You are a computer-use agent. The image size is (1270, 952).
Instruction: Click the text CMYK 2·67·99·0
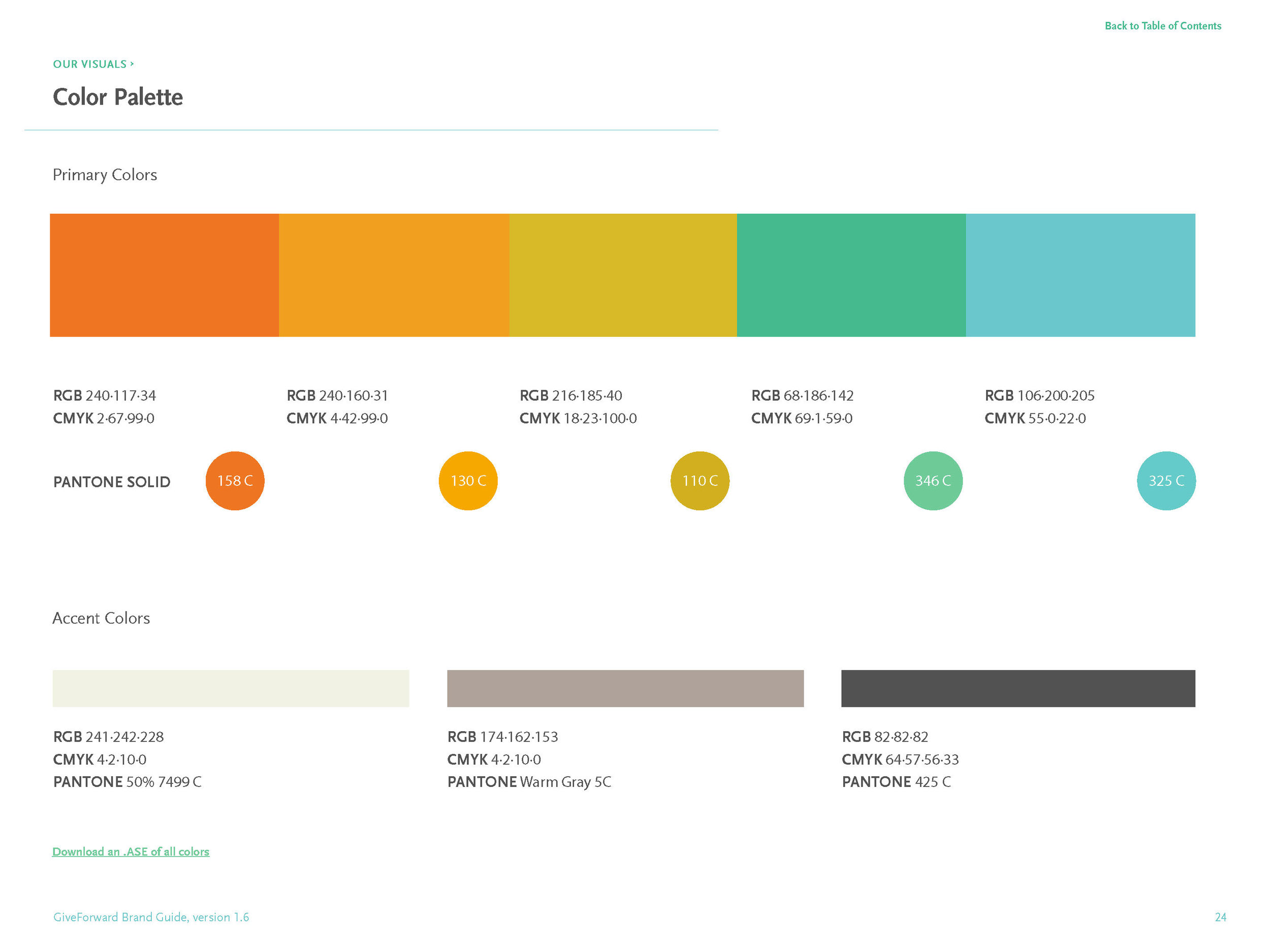(103, 418)
